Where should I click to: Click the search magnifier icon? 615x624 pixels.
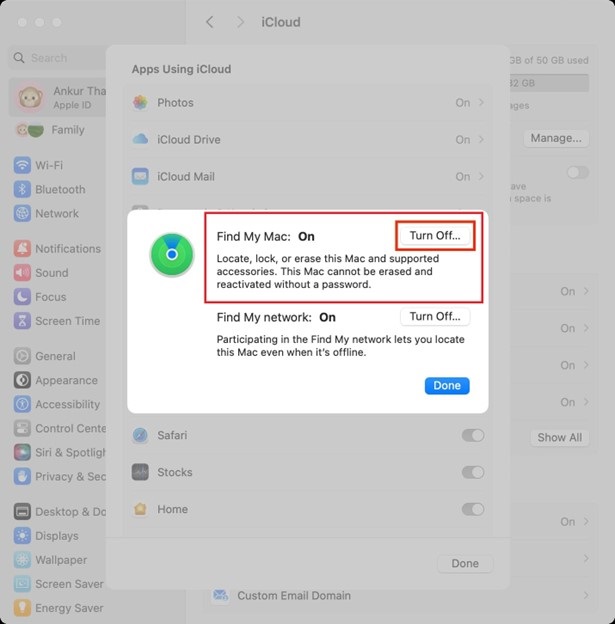click(19, 58)
